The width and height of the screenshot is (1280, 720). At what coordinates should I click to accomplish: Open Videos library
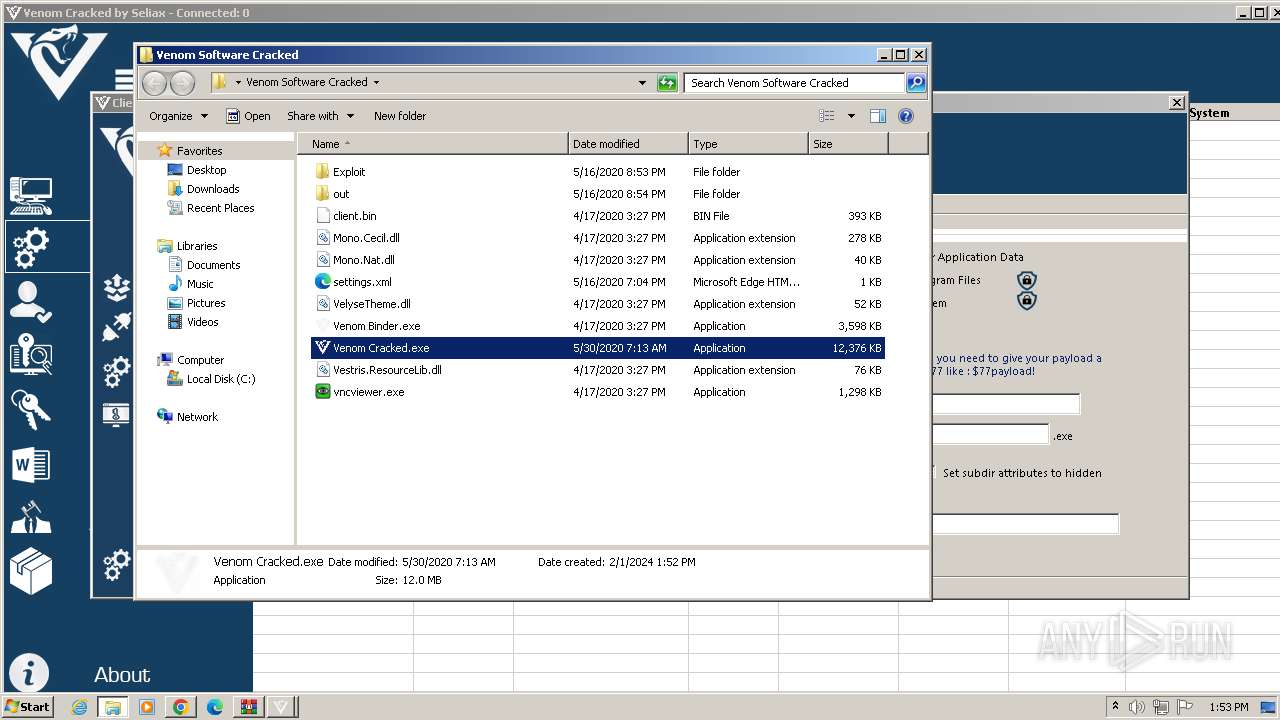point(202,322)
